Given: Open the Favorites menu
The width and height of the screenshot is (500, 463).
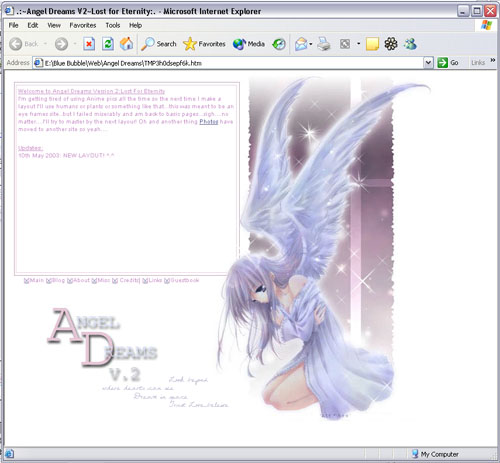Looking at the screenshot, I should [83, 25].
